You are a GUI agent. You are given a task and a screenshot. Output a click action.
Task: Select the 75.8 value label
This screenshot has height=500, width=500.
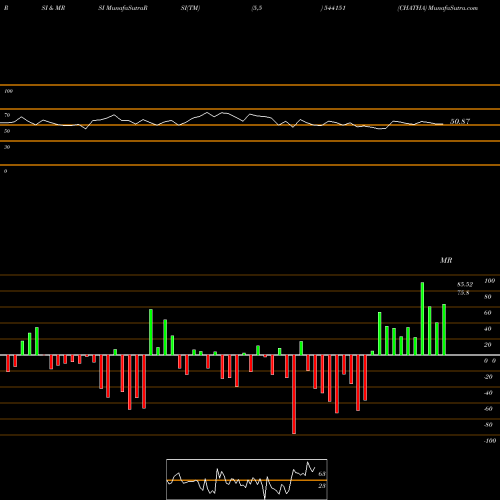tap(463, 293)
